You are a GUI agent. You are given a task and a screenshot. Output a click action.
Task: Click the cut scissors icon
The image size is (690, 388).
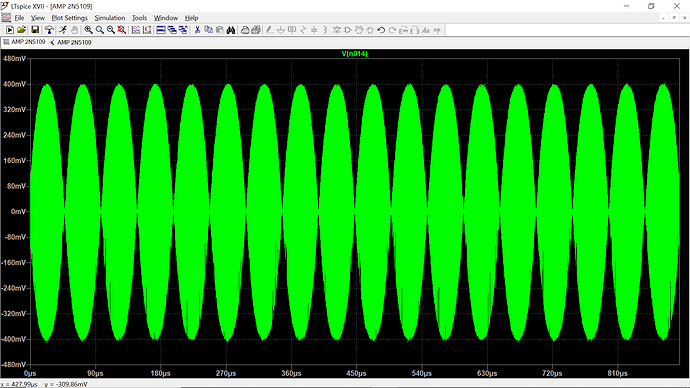click(198, 30)
